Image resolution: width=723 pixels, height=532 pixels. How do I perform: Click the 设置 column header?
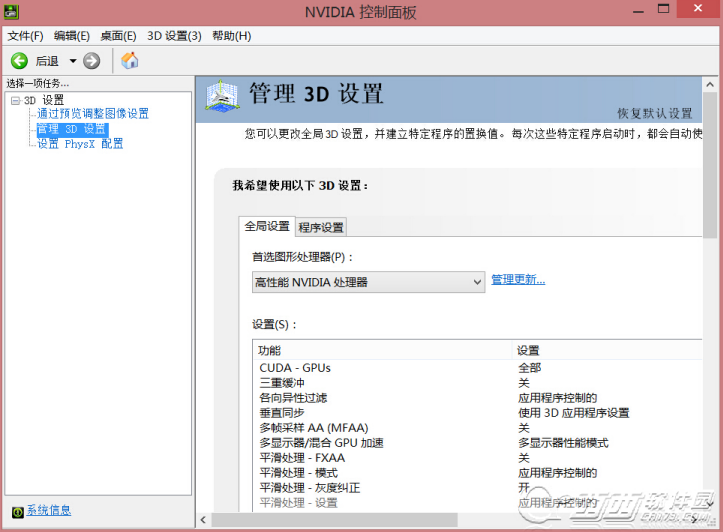click(x=608, y=350)
